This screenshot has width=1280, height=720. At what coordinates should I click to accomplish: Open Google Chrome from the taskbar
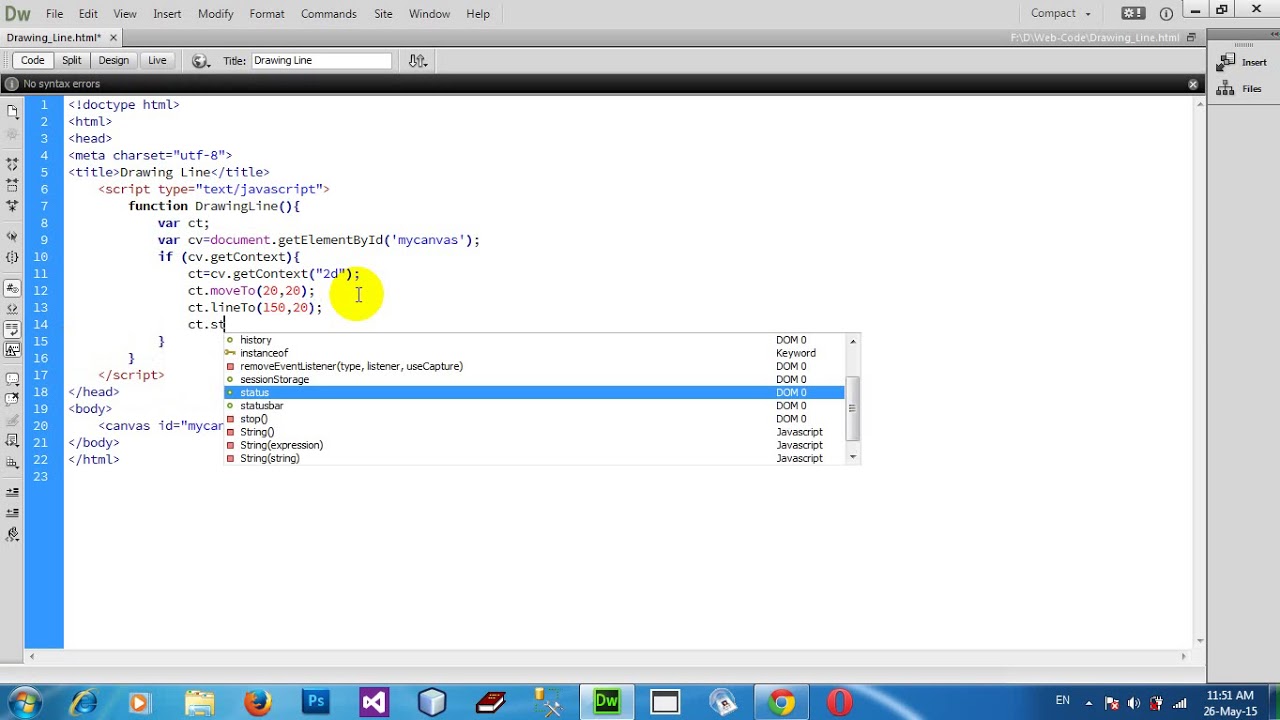tap(781, 702)
